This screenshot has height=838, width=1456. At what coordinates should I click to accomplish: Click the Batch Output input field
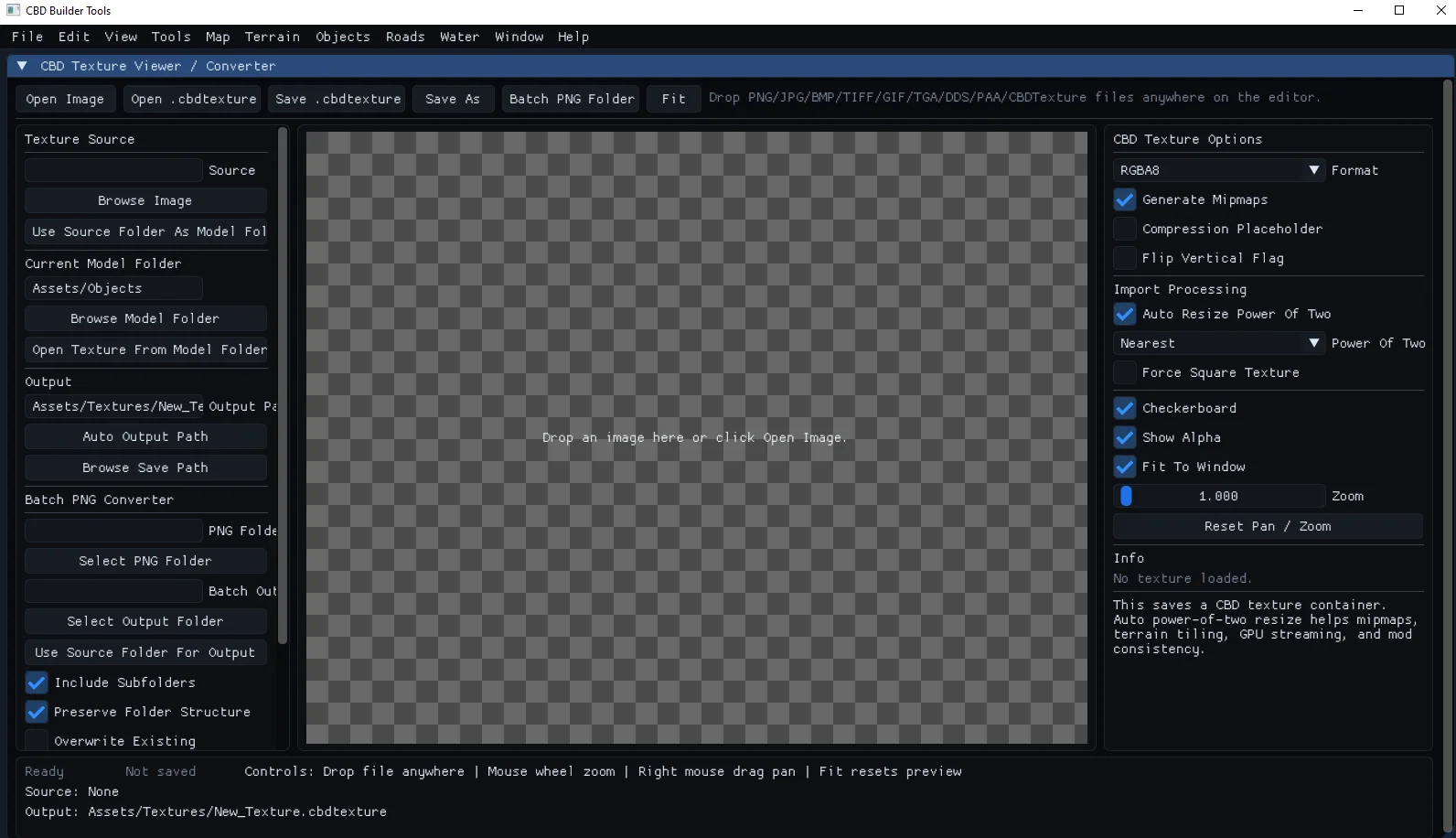[113, 591]
